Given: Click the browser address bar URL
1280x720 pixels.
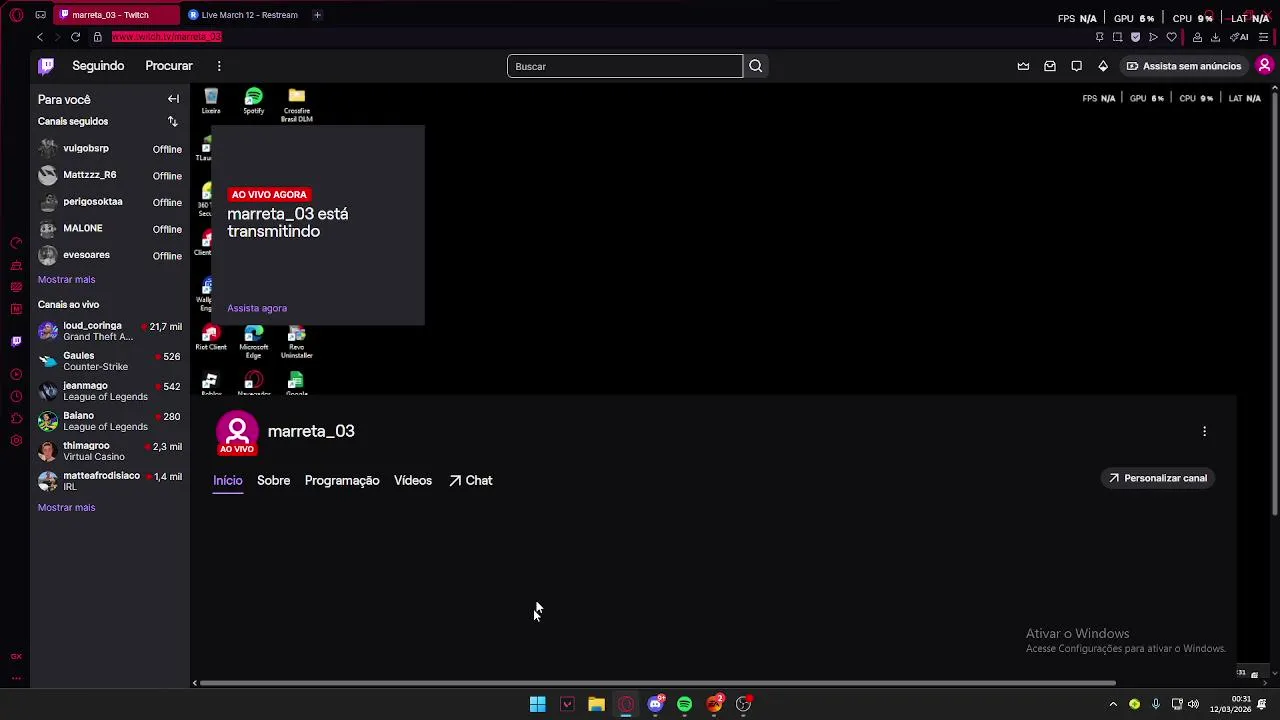Looking at the screenshot, I should point(167,37).
